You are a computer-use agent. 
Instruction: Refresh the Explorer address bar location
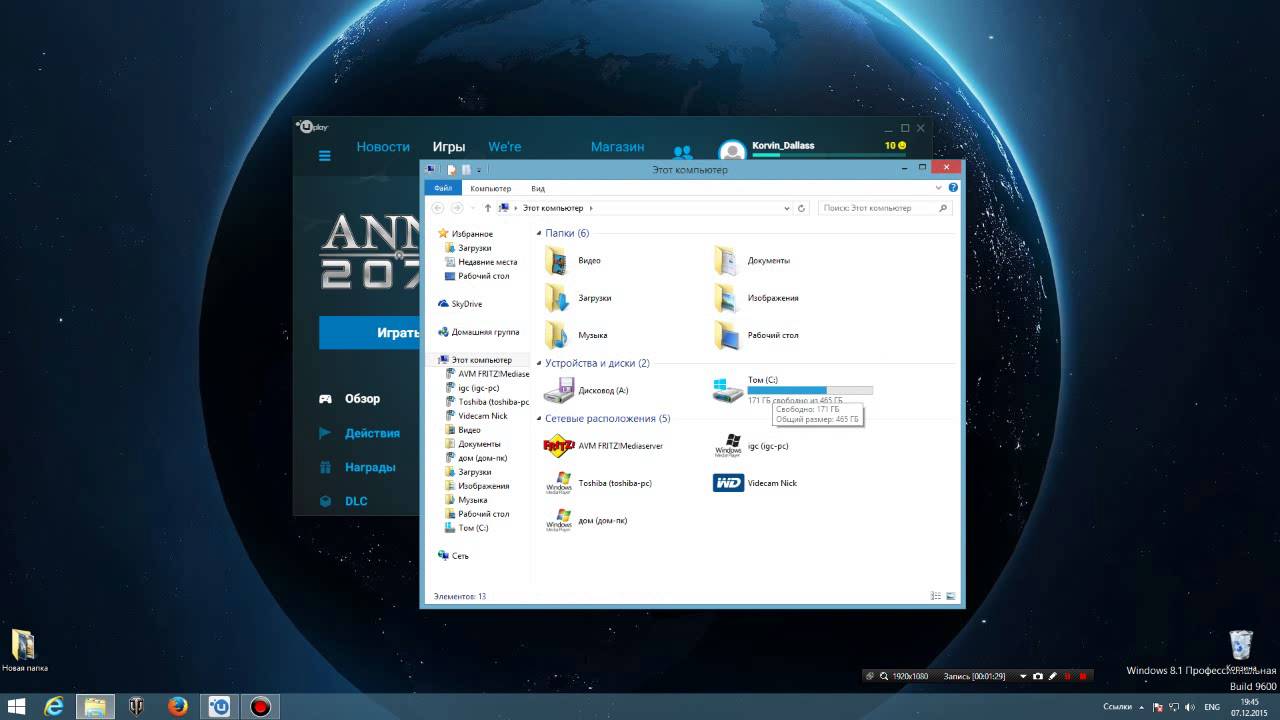tap(801, 208)
